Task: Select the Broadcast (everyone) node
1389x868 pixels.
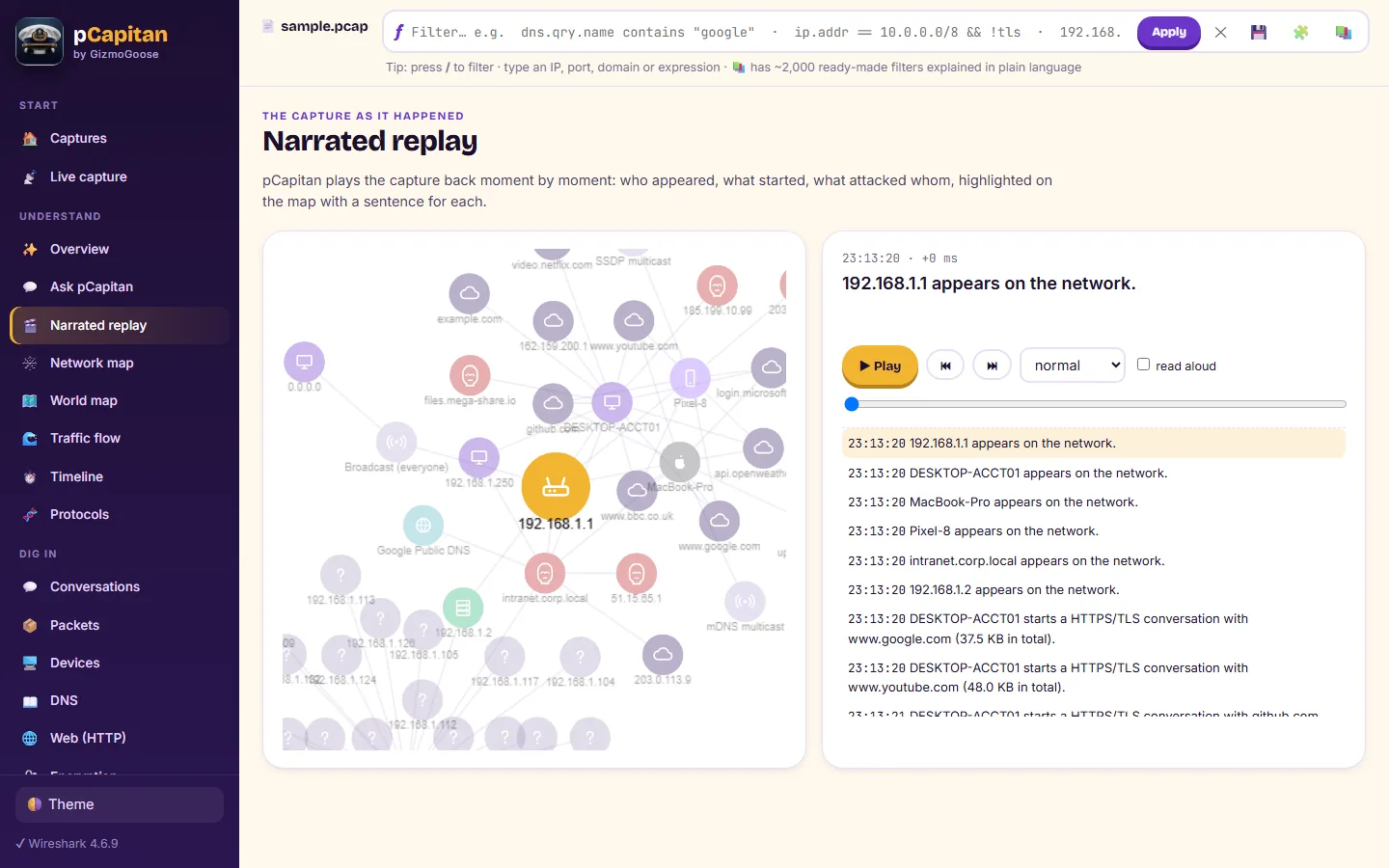Action: coord(396,443)
